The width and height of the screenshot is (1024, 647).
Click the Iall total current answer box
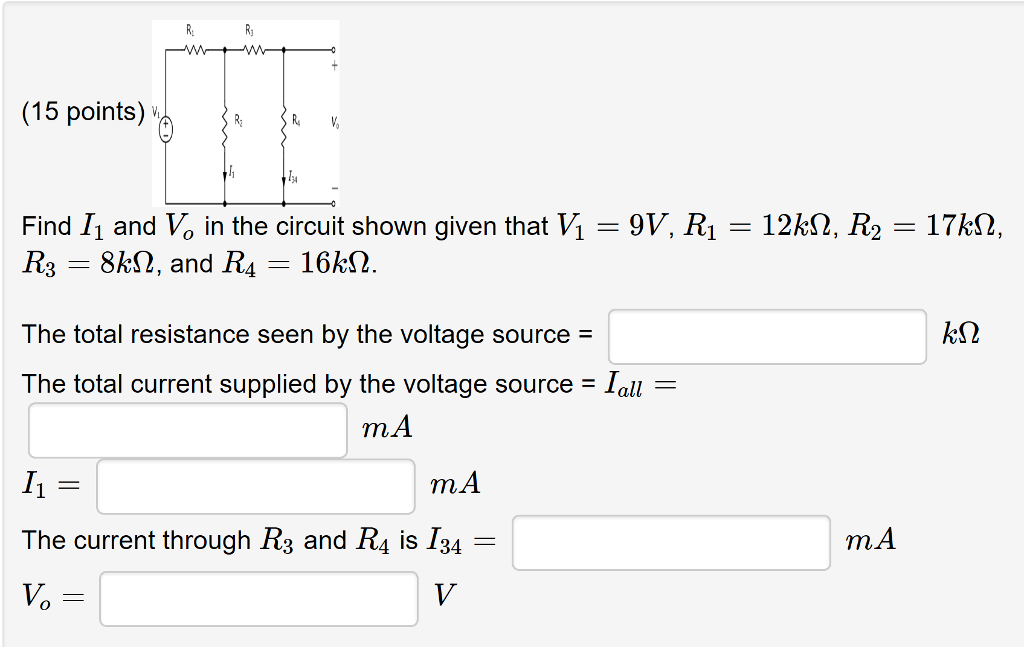(x=186, y=428)
